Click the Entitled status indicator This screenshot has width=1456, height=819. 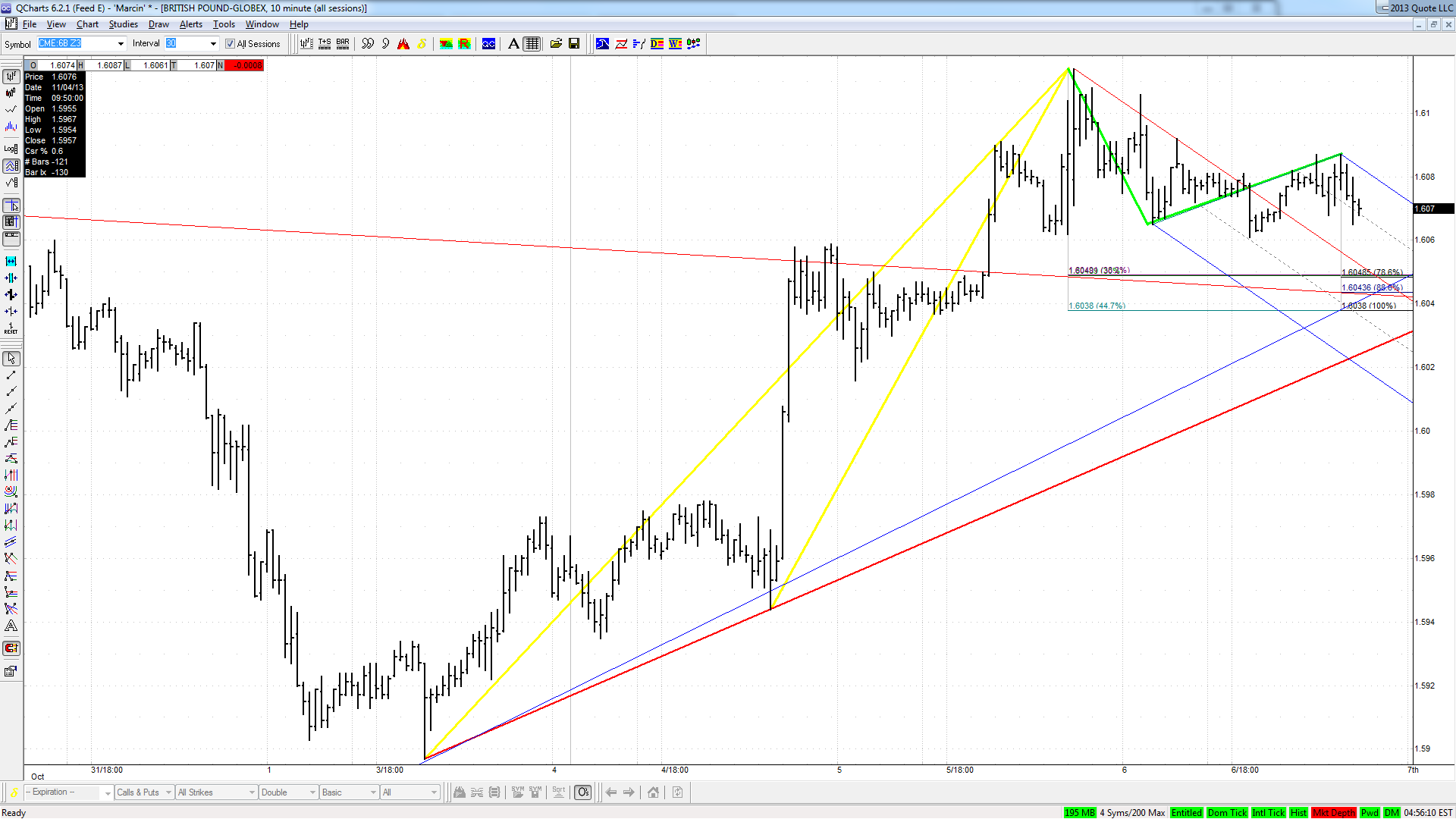1186,813
